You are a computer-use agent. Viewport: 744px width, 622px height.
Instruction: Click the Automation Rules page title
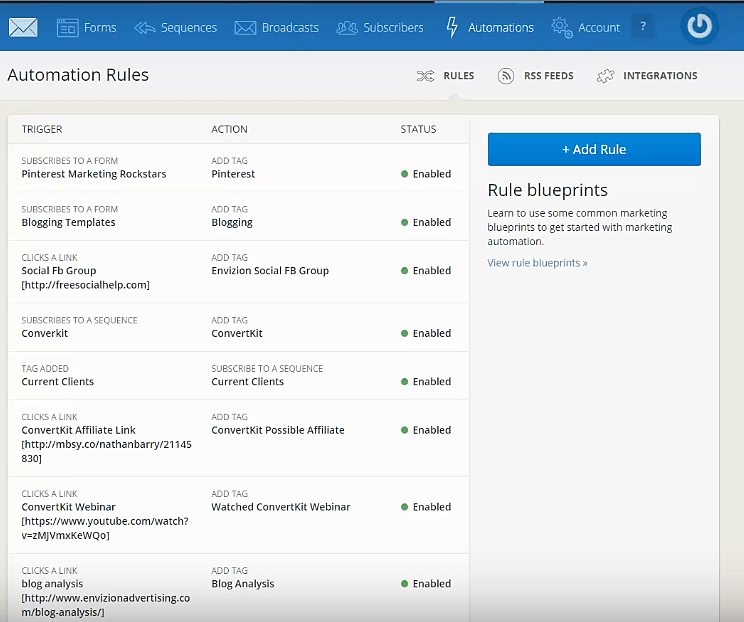click(78, 75)
